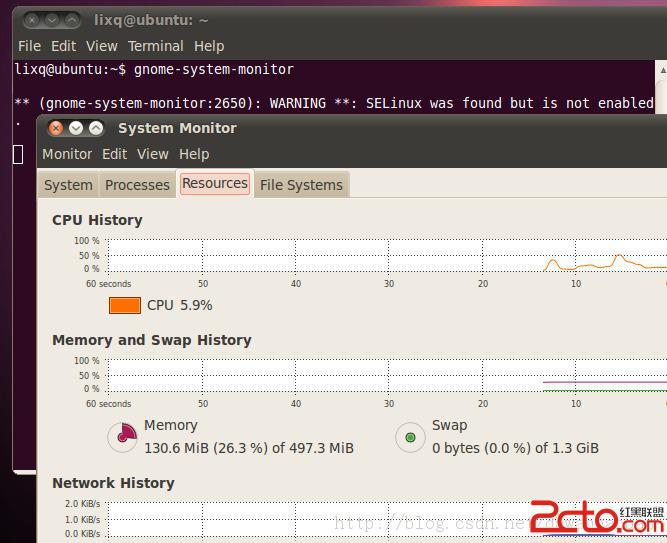This screenshot has width=667, height=543.
Task: Open the File Systems tab
Action: tap(301, 185)
